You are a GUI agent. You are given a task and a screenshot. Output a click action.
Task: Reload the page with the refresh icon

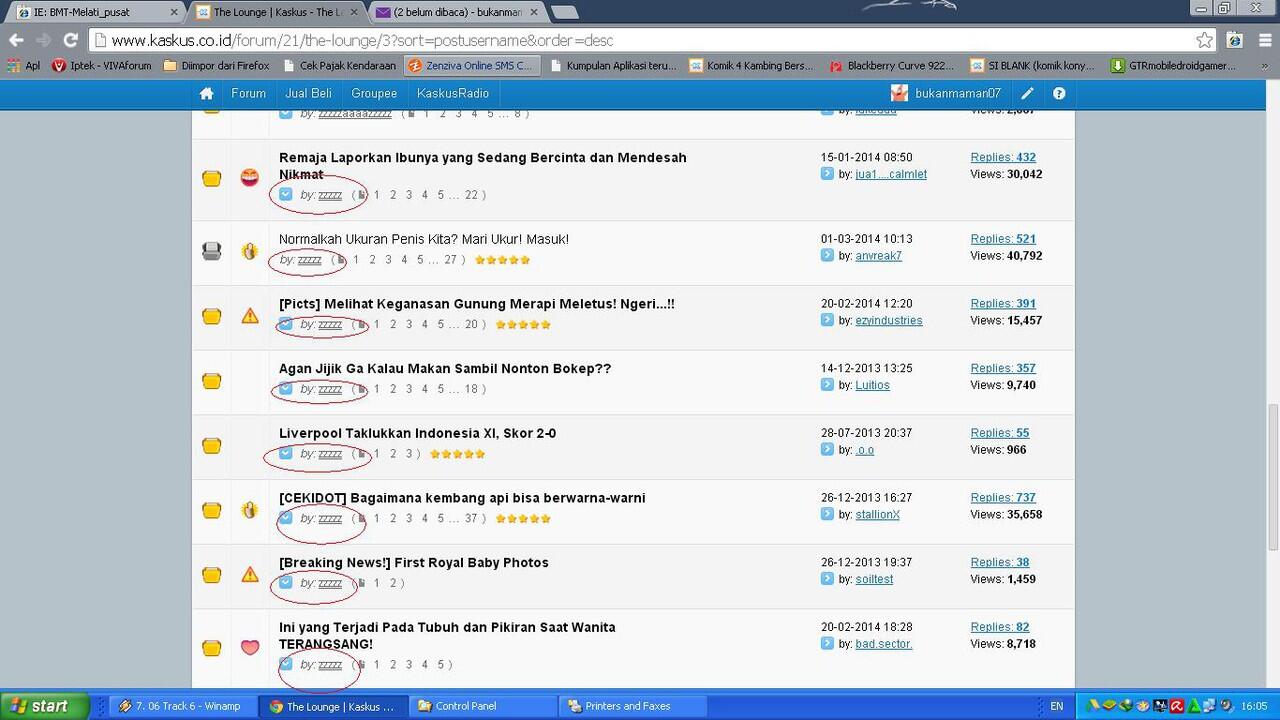pyautogui.click(x=70, y=41)
